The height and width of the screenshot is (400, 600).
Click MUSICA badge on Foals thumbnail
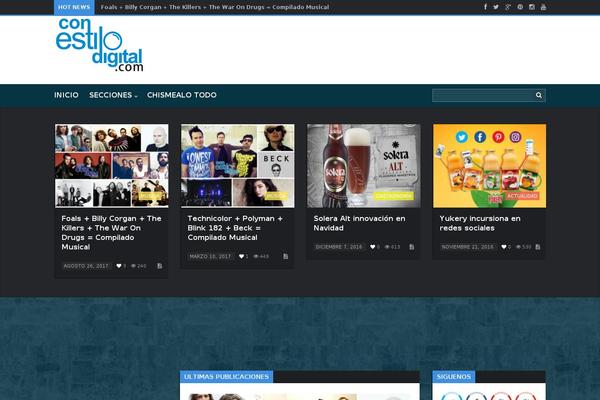coord(150,196)
